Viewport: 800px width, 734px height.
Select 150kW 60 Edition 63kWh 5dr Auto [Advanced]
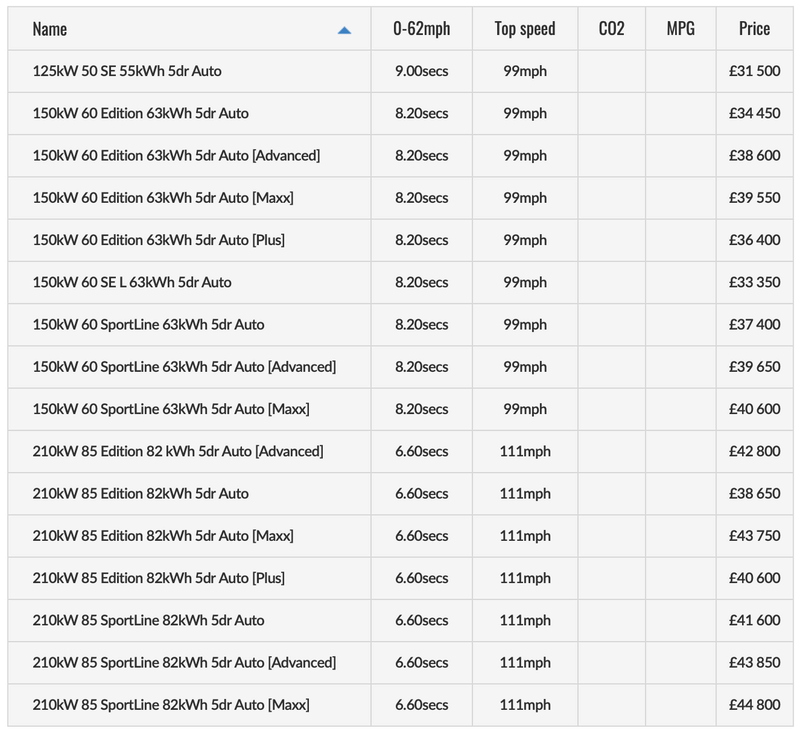coord(176,156)
